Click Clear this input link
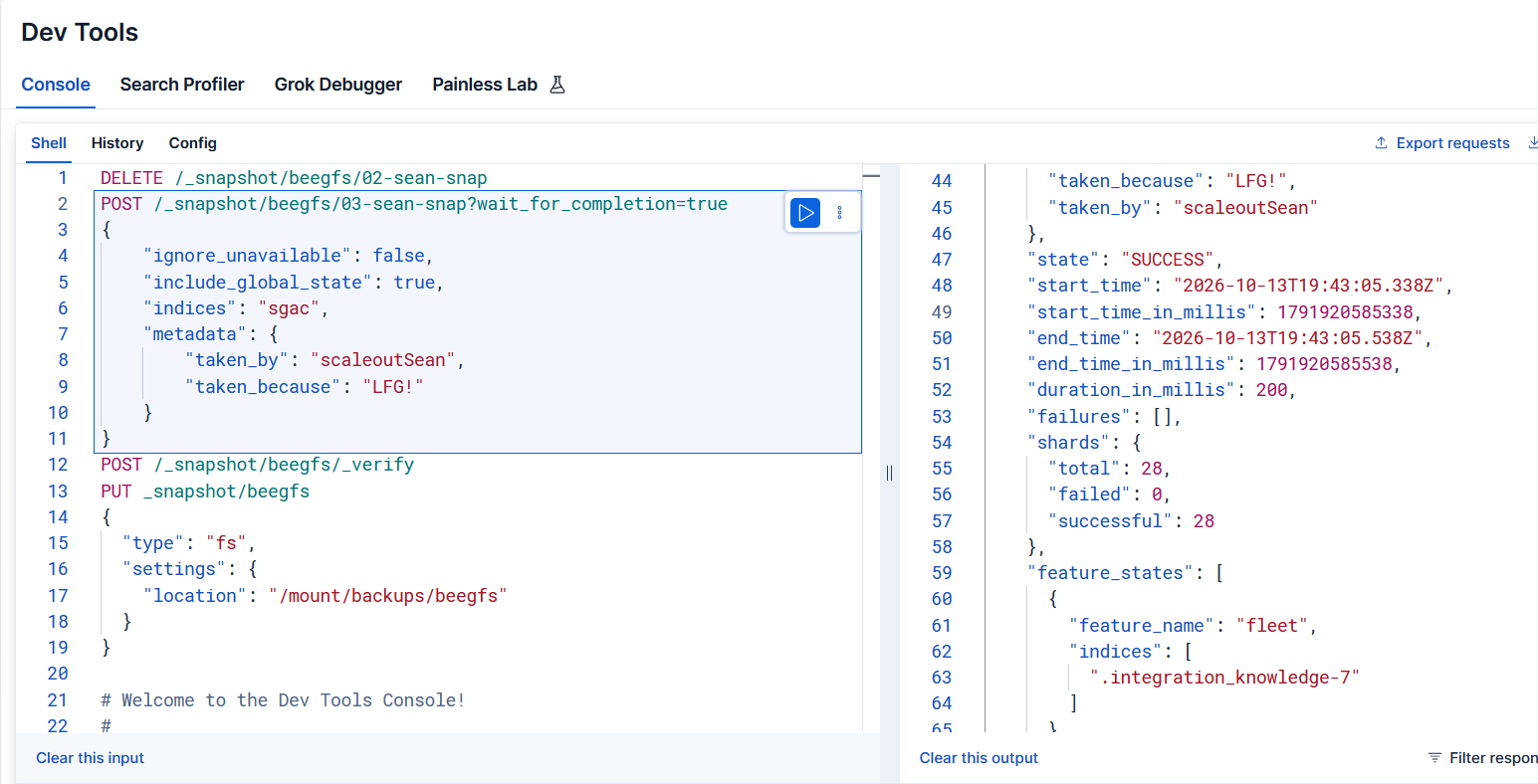Viewport: 1538px width, 784px height. click(x=91, y=758)
